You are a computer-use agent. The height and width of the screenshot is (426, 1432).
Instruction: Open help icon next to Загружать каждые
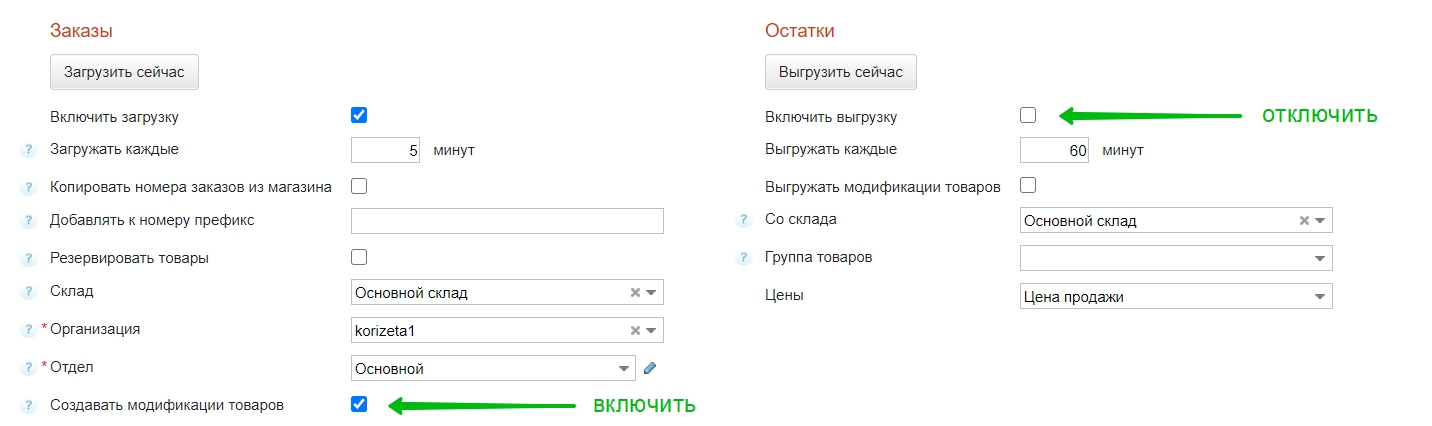pyautogui.click(x=28, y=151)
